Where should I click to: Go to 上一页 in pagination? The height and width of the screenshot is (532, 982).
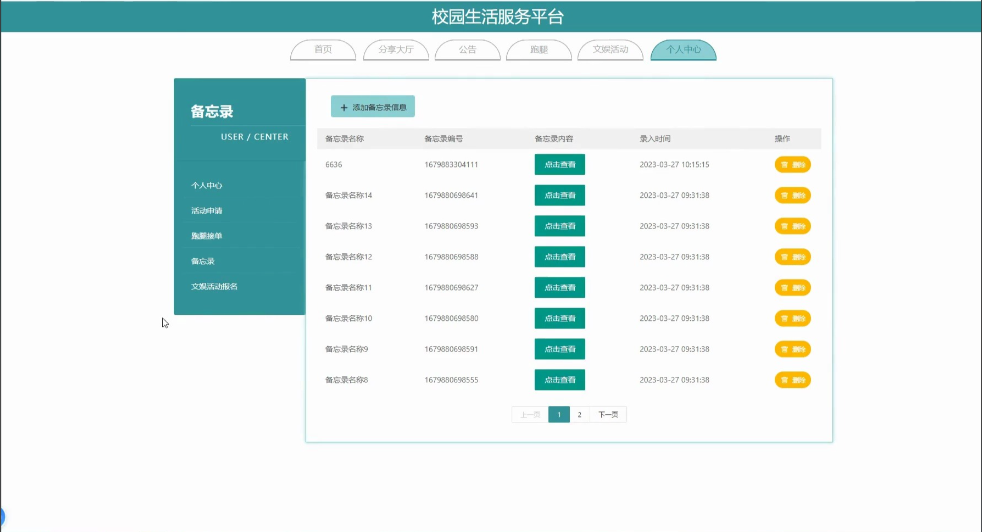530,414
